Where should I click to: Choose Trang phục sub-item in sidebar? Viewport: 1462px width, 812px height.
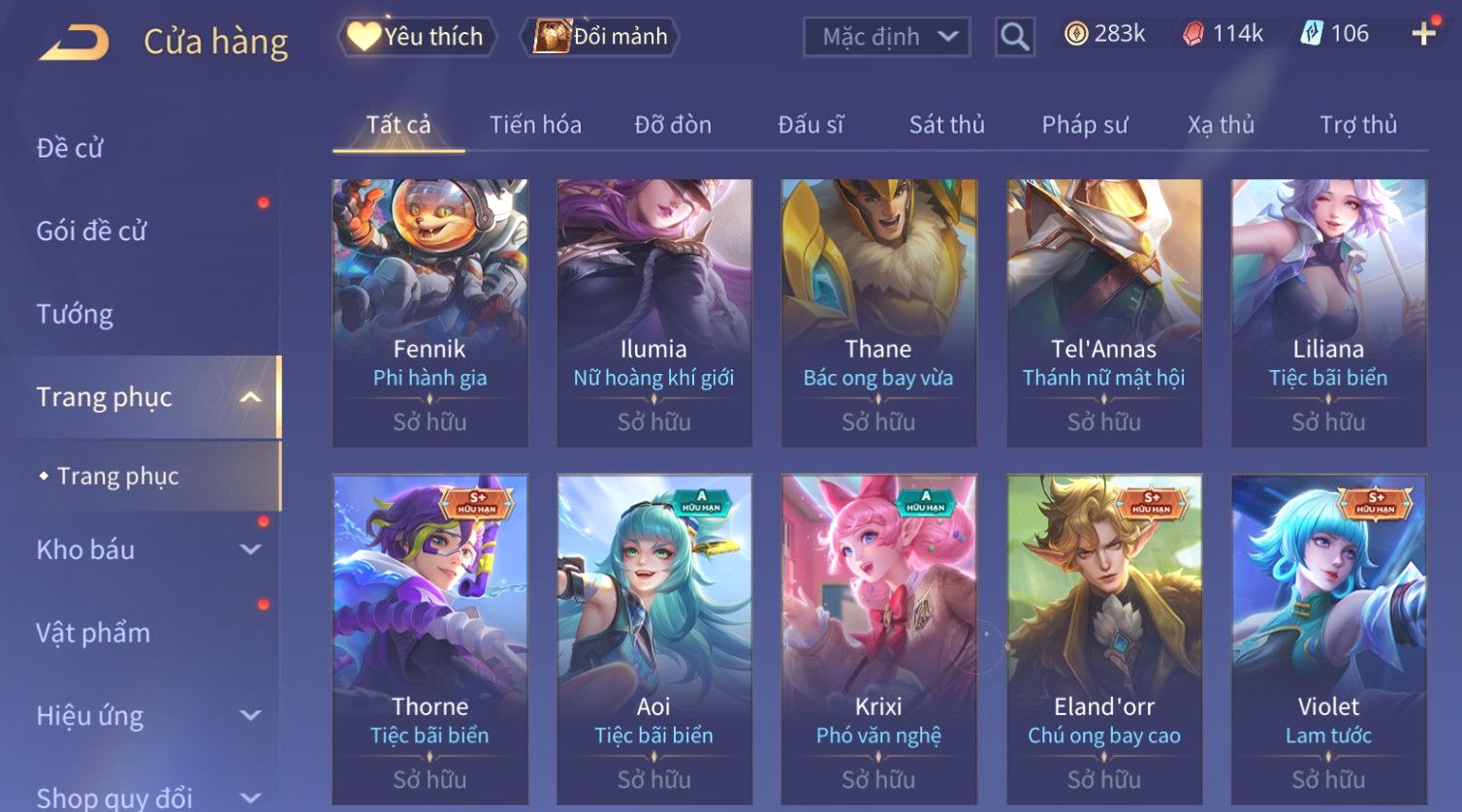click(117, 476)
